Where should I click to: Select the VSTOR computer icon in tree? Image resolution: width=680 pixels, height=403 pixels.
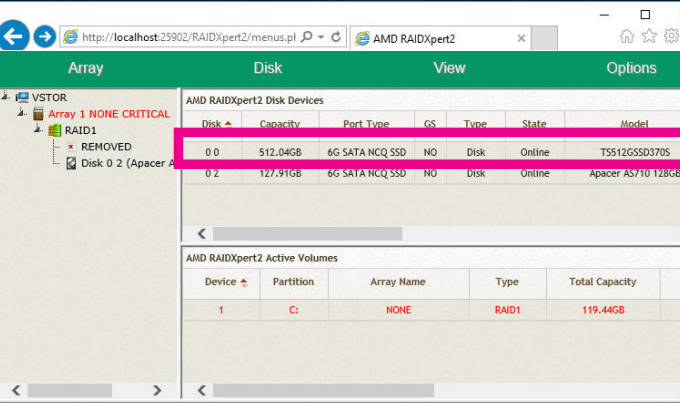click(x=22, y=97)
